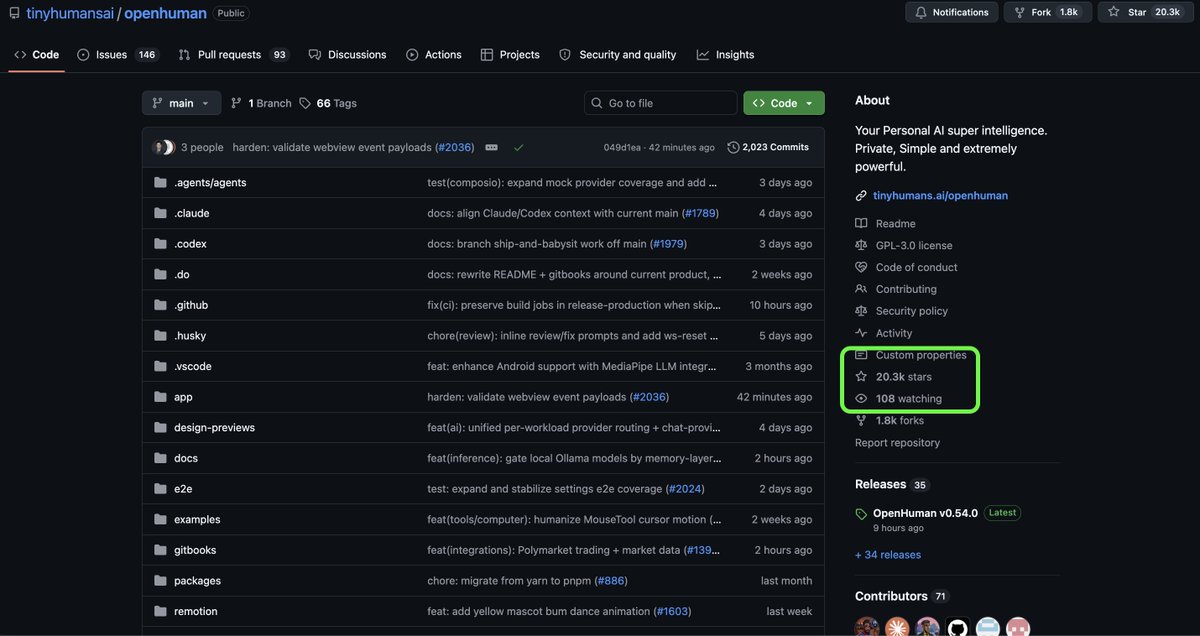Image resolution: width=1200 pixels, height=636 pixels.
Task: Open the .agents/agents folder
Action: click(x=210, y=183)
